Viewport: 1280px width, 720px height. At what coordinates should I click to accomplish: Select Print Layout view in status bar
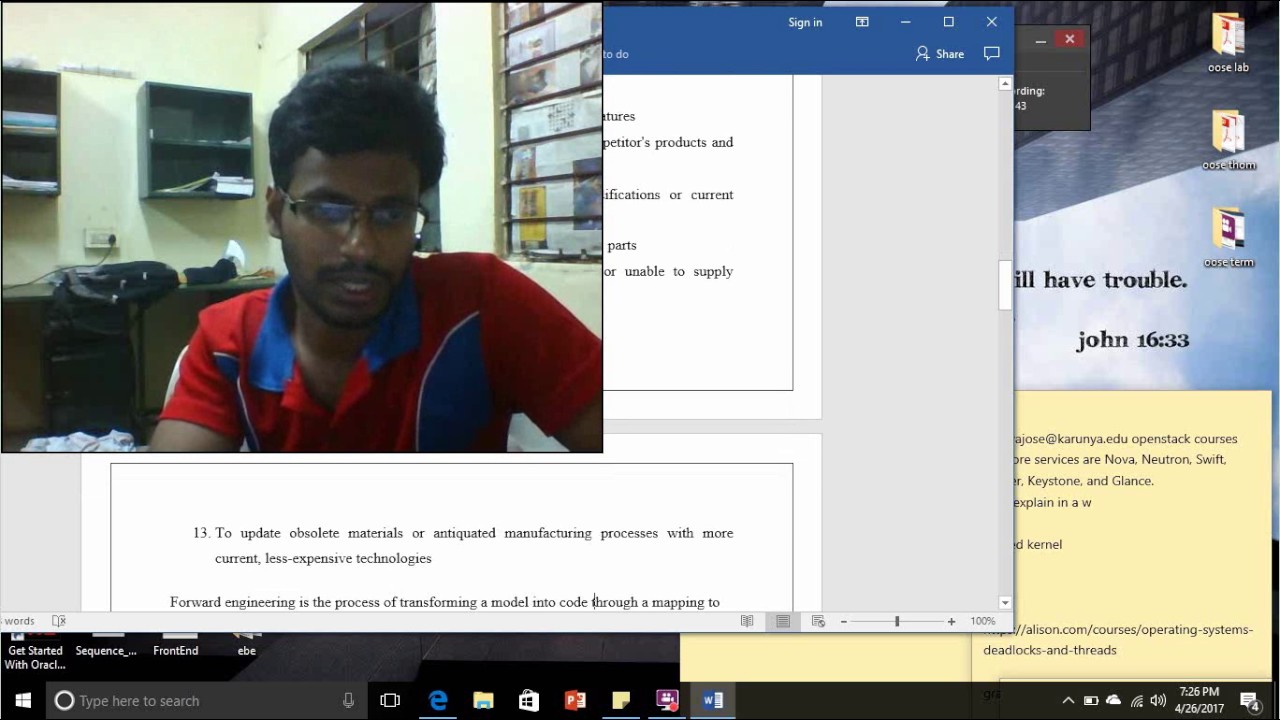pyautogui.click(x=783, y=621)
